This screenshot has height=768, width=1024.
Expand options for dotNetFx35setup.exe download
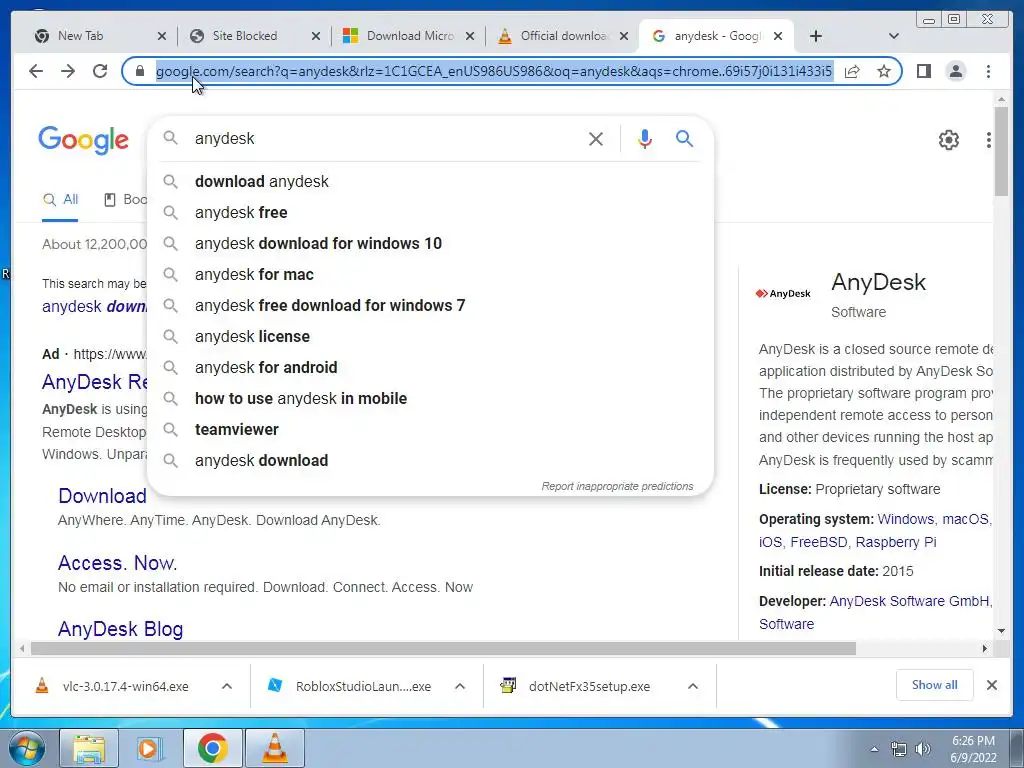point(693,686)
